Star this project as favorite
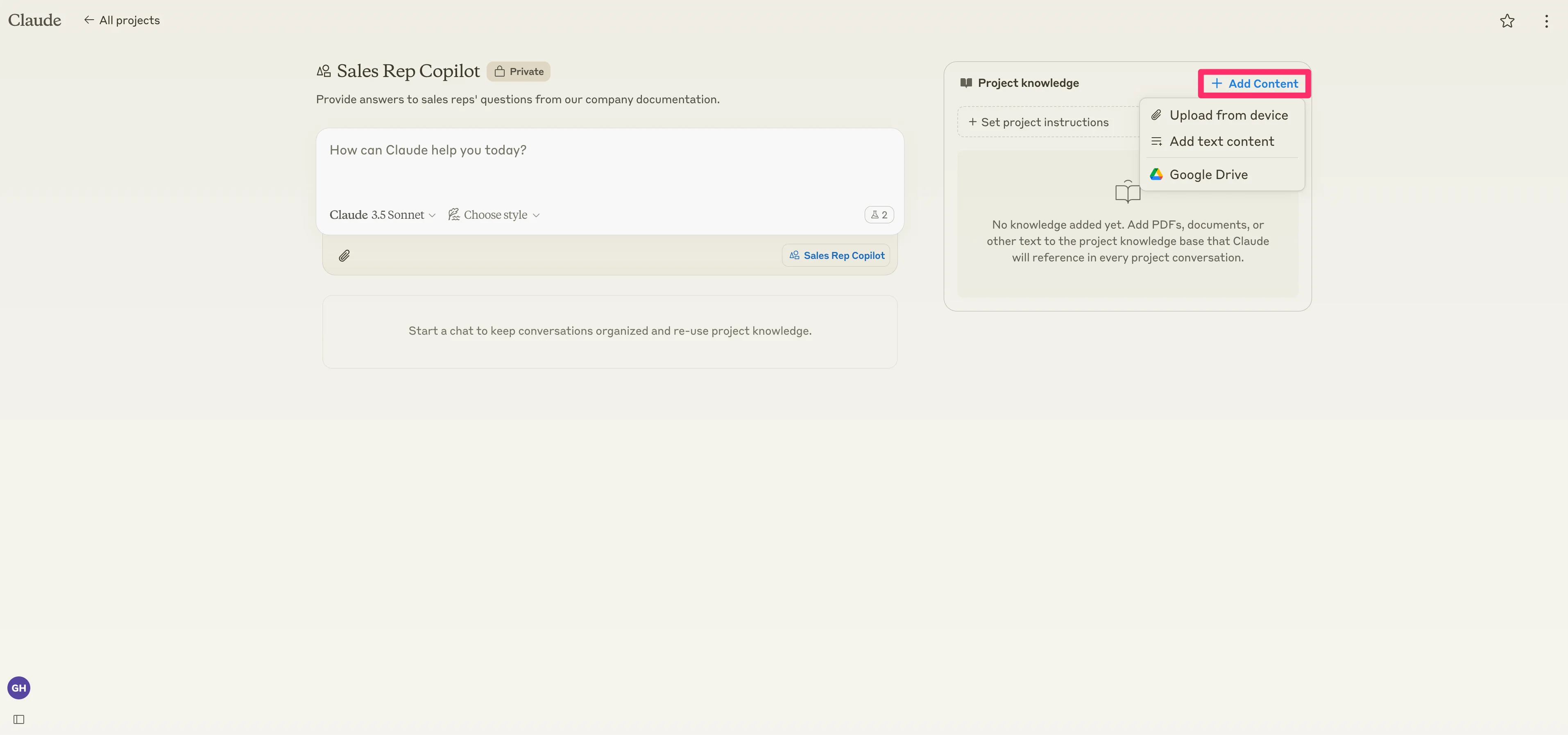Image resolution: width=1568 pixels, height=735 pixels. (x=1507, y=21)
